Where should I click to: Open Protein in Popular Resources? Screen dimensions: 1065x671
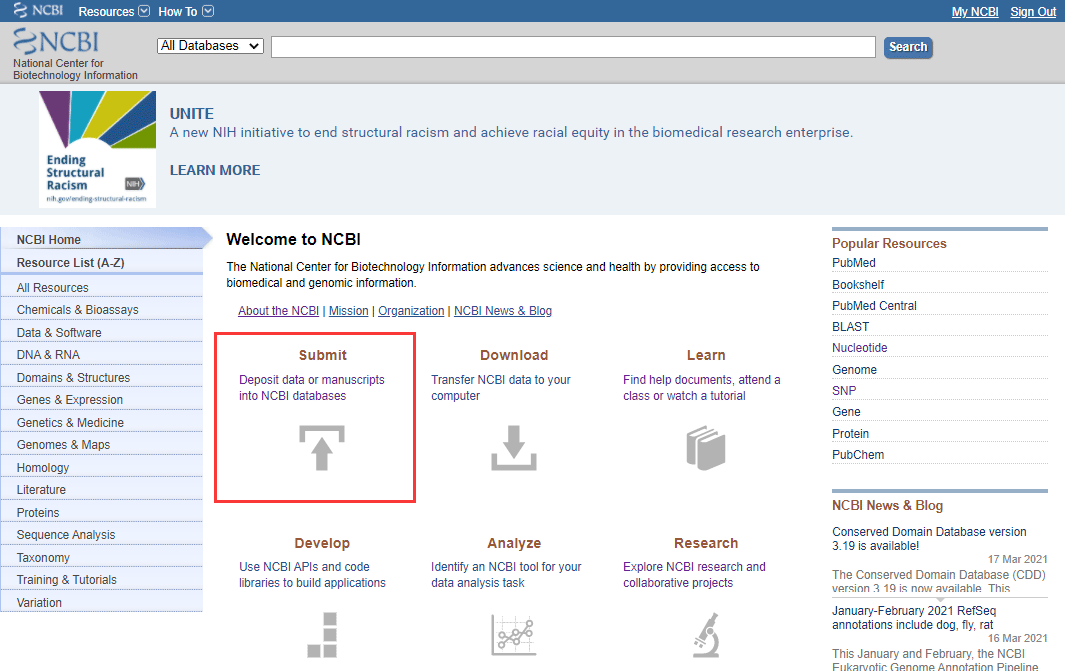tap(850, 433)
